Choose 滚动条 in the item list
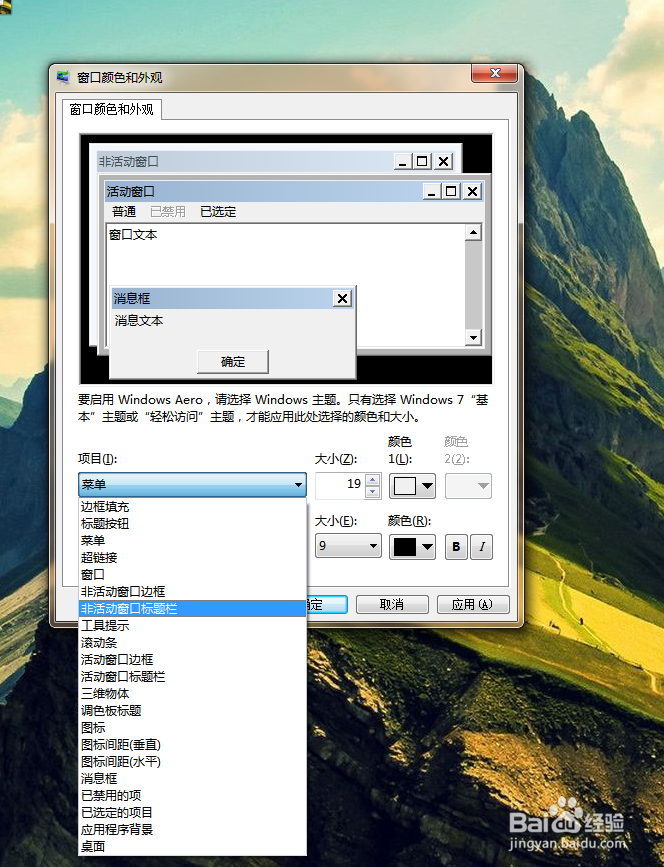The image size is (664, 867). click(x=192, y=643)
